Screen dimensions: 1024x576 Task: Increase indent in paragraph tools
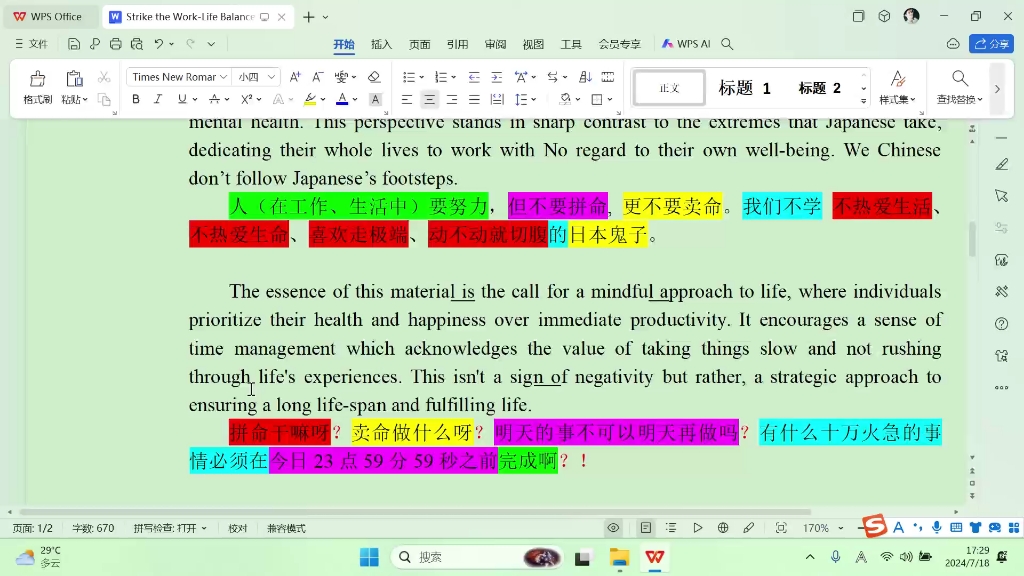coord(496,77)
